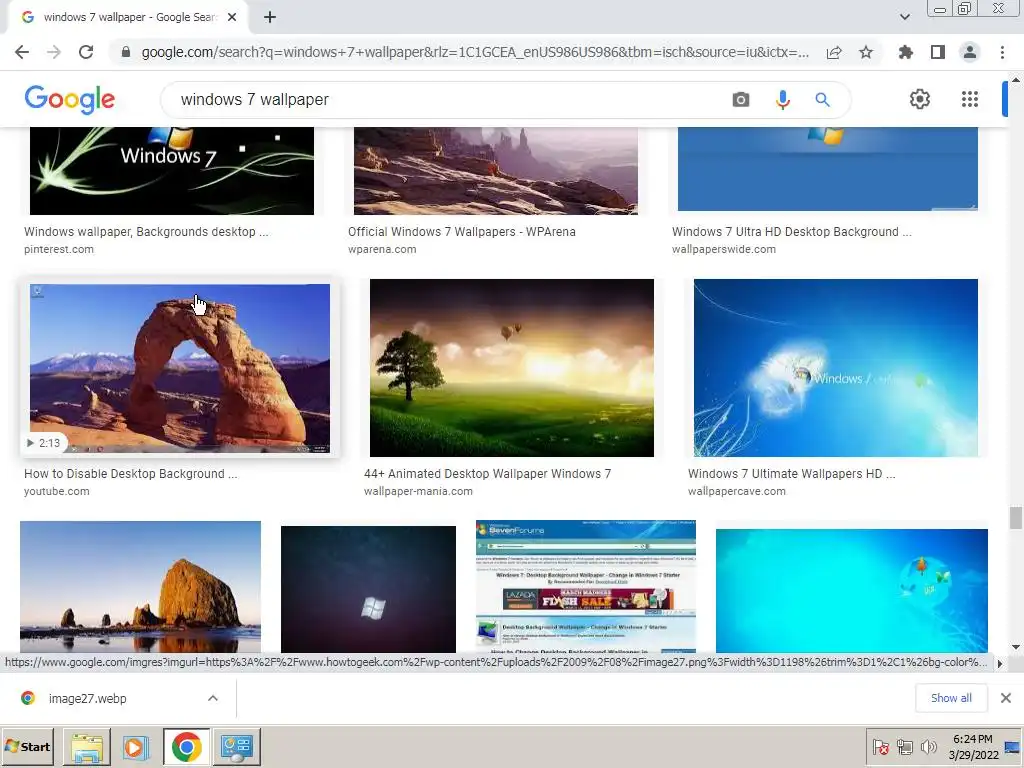1024x768 pixels.
Task: Open the Windows Start menu
Action: point(28,746)
